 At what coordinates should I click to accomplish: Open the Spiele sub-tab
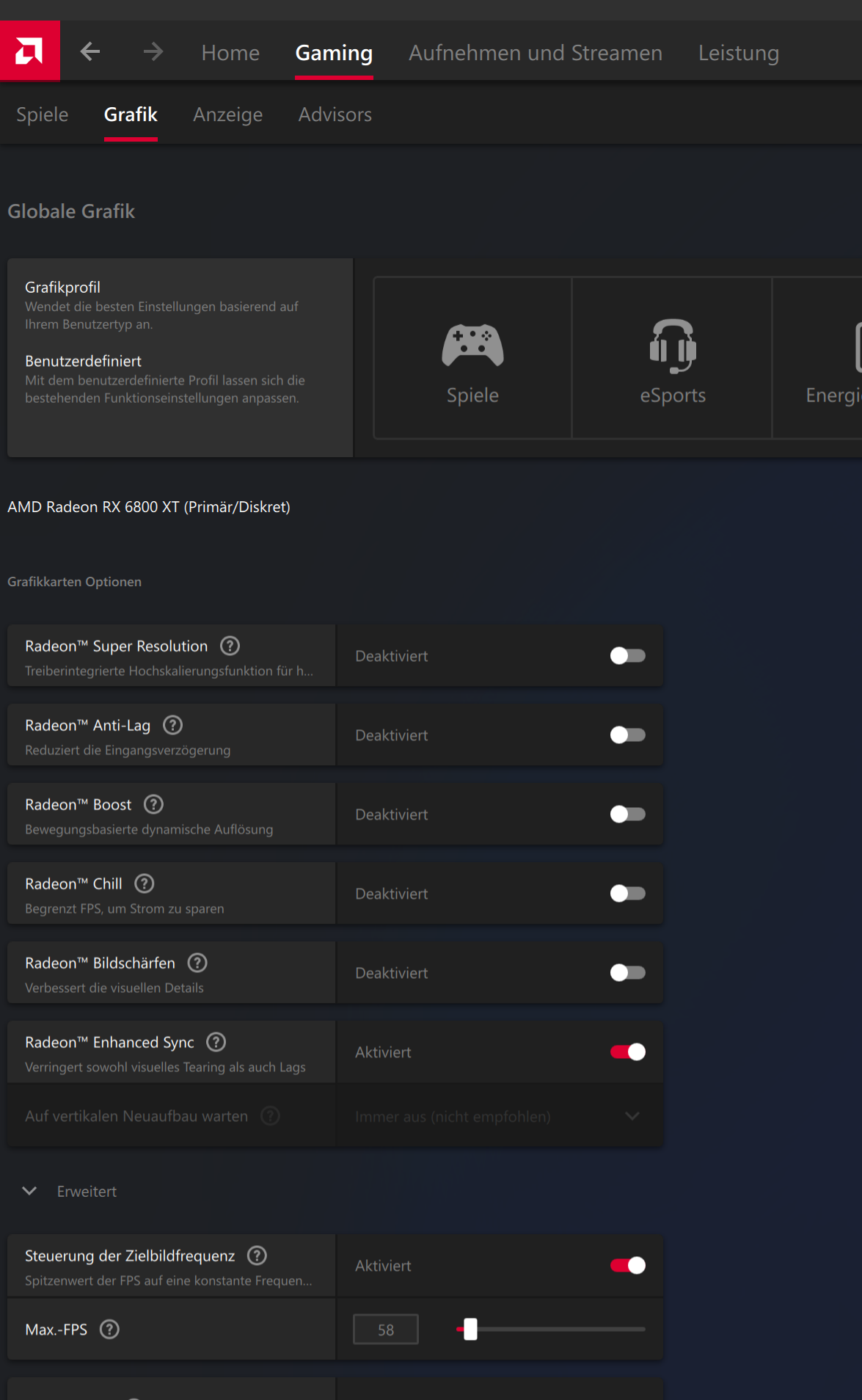[43, 114]
